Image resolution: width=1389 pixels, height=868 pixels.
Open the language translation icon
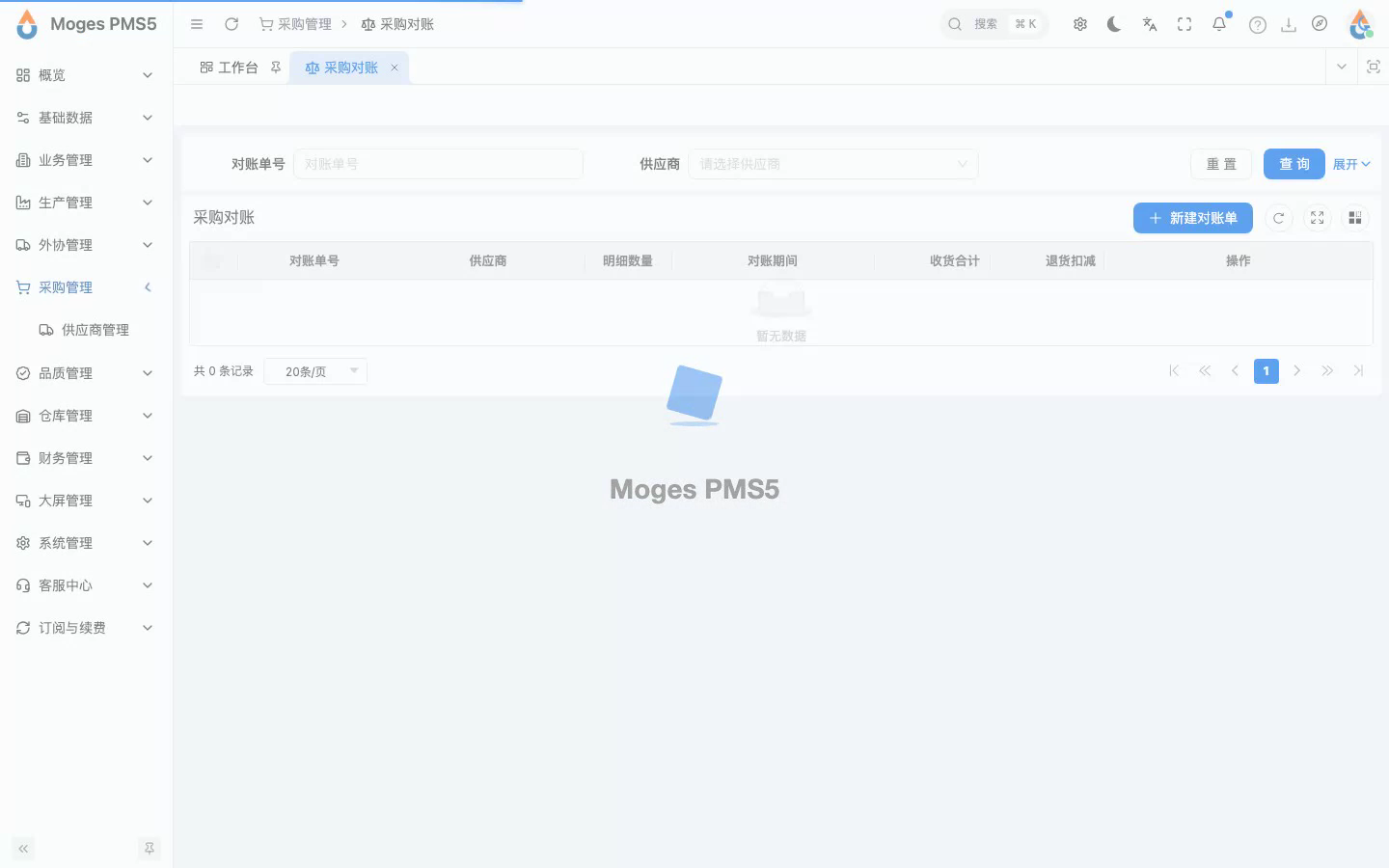click(x=1150, y=24)
